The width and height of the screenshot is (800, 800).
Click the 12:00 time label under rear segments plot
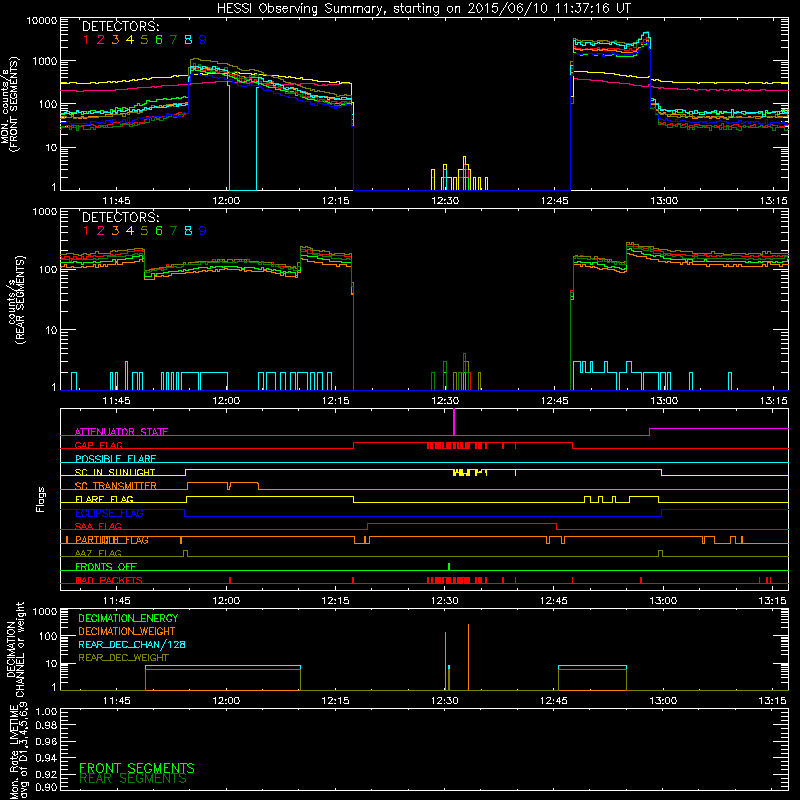(x=226, y=401)
